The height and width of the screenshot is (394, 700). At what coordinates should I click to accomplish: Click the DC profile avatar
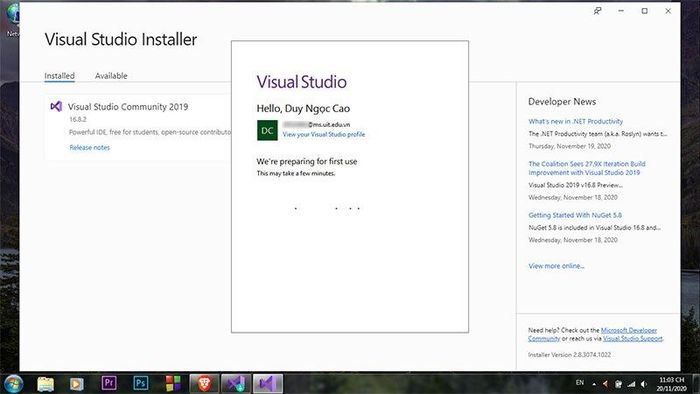pos(267,130)
